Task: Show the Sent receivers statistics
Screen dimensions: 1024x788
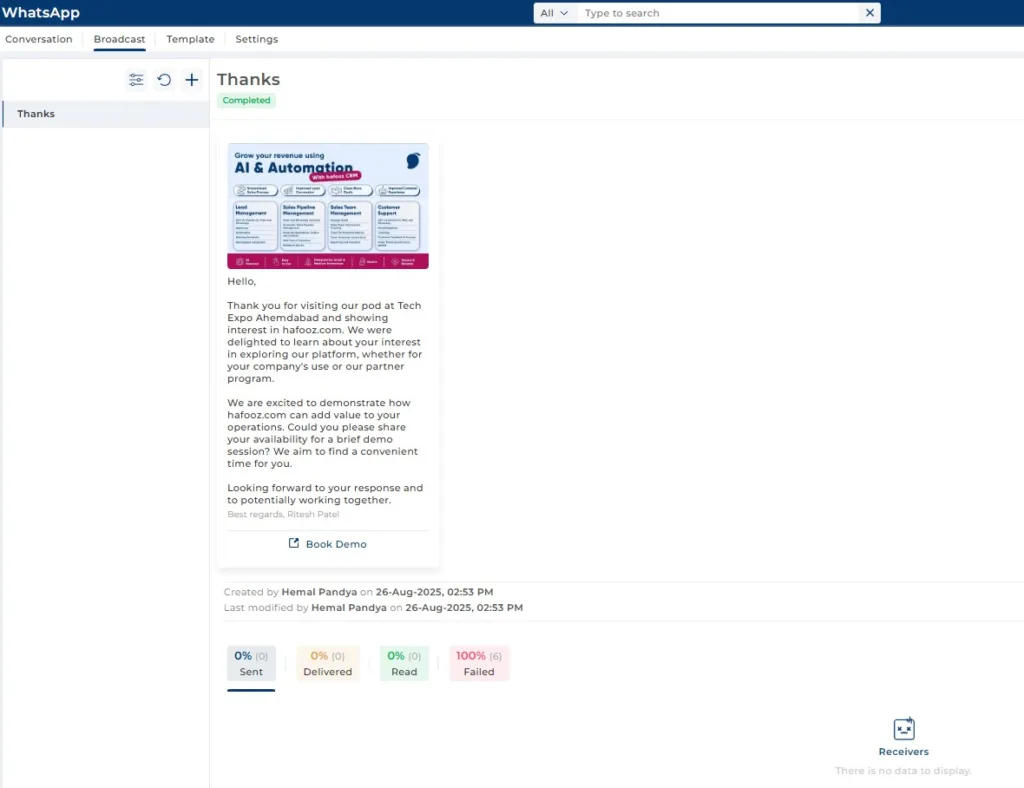Action: click(251, 663)
